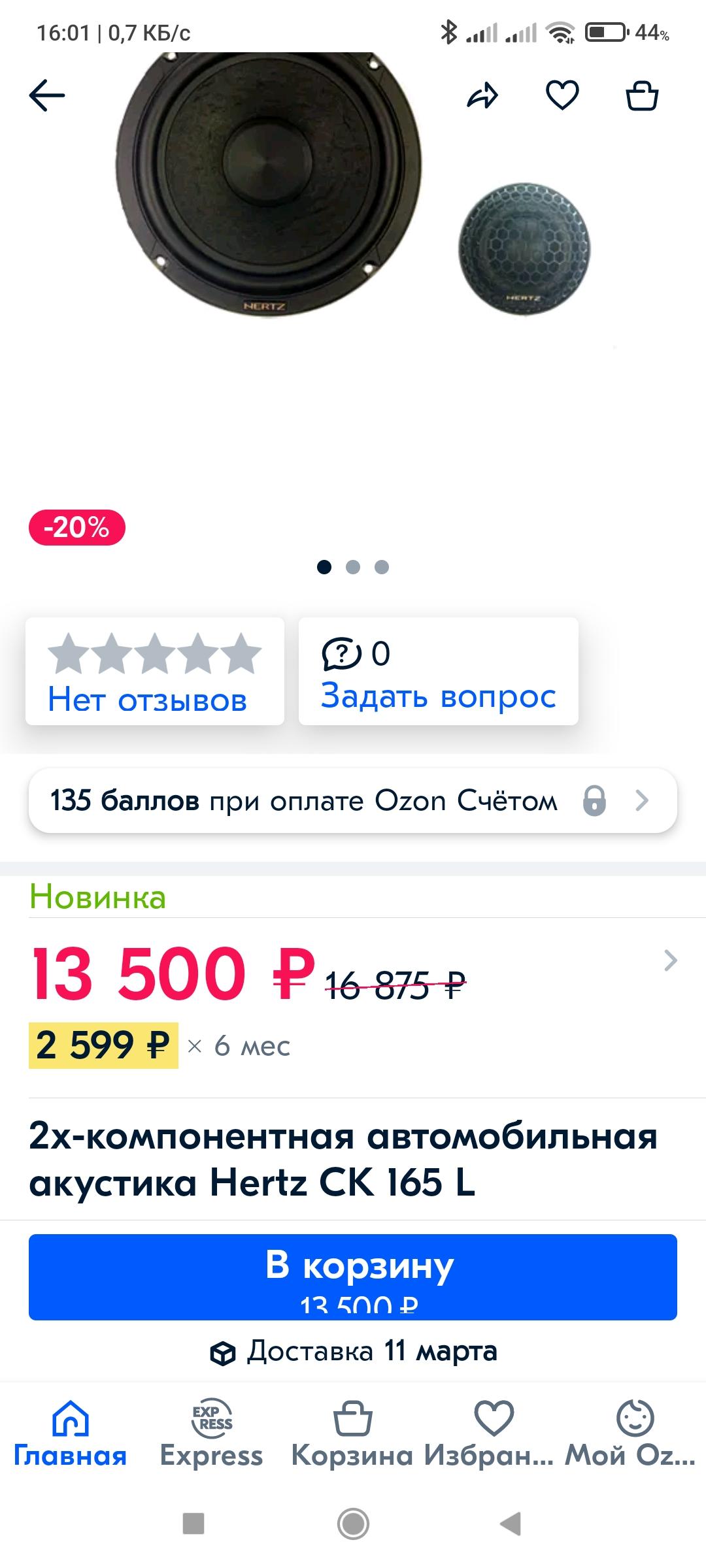Open cart via top basket icon
Viewport: 706px width, 1568px height.
[642, 96]
